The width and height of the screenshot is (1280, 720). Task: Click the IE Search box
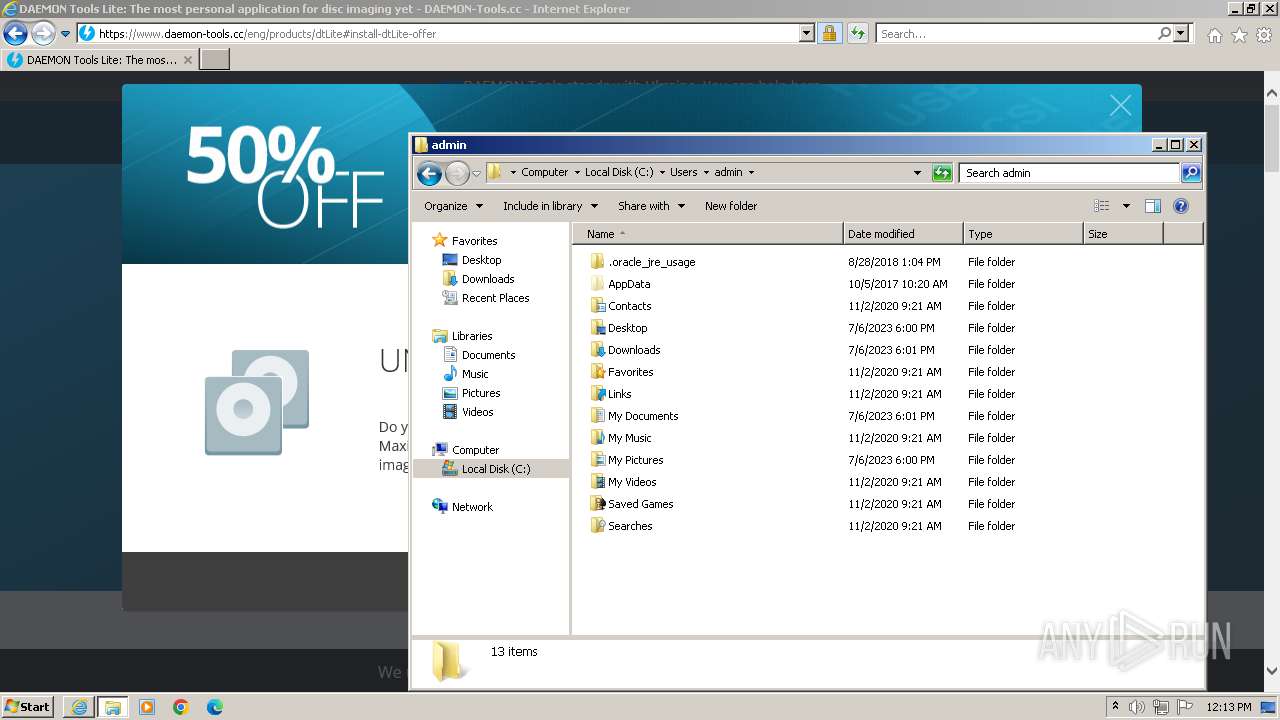[1017, 34]
